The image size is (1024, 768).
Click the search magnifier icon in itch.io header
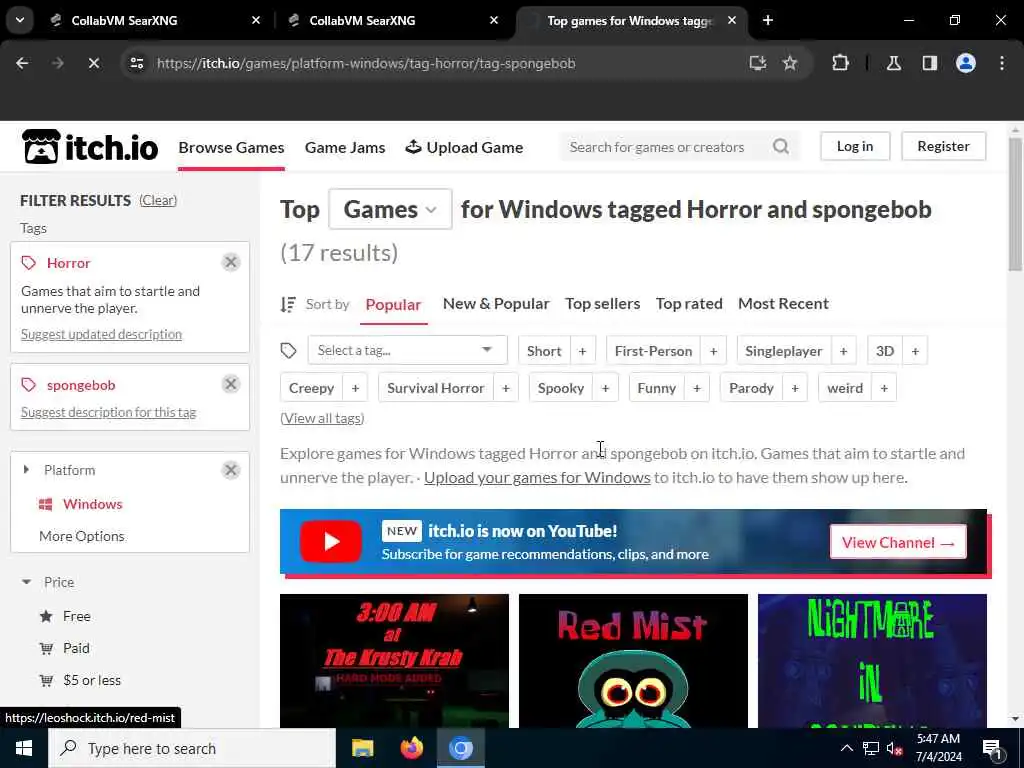(781, 147)
